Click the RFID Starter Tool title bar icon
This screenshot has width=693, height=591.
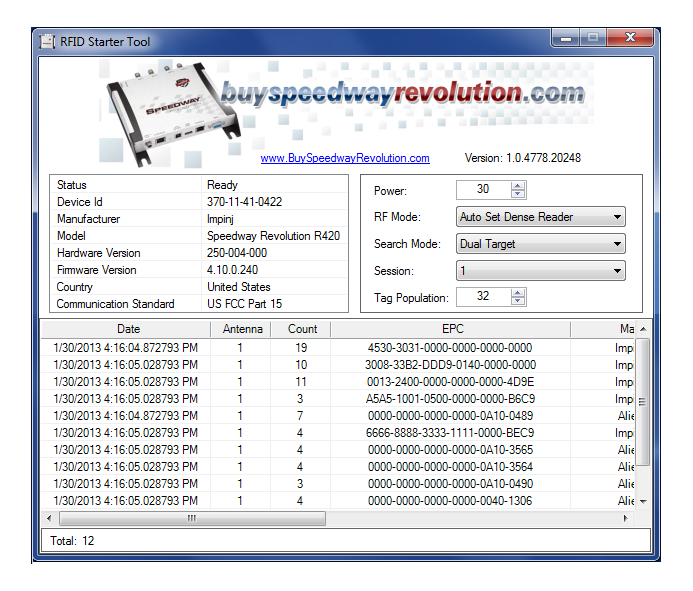pos(47,42)
